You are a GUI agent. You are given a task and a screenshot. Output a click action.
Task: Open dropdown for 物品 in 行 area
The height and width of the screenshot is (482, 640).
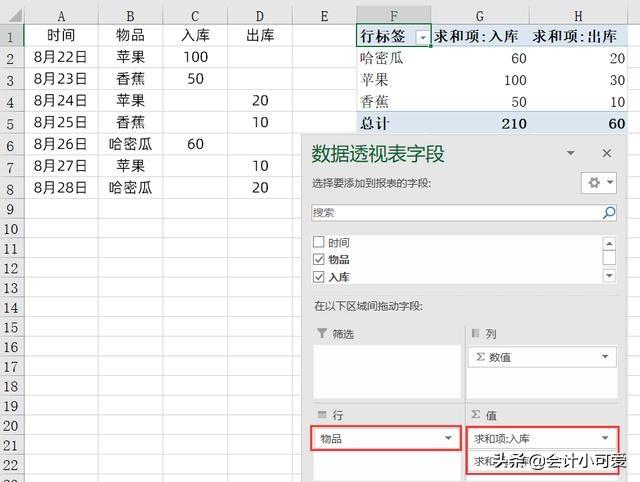coord(448,438)
